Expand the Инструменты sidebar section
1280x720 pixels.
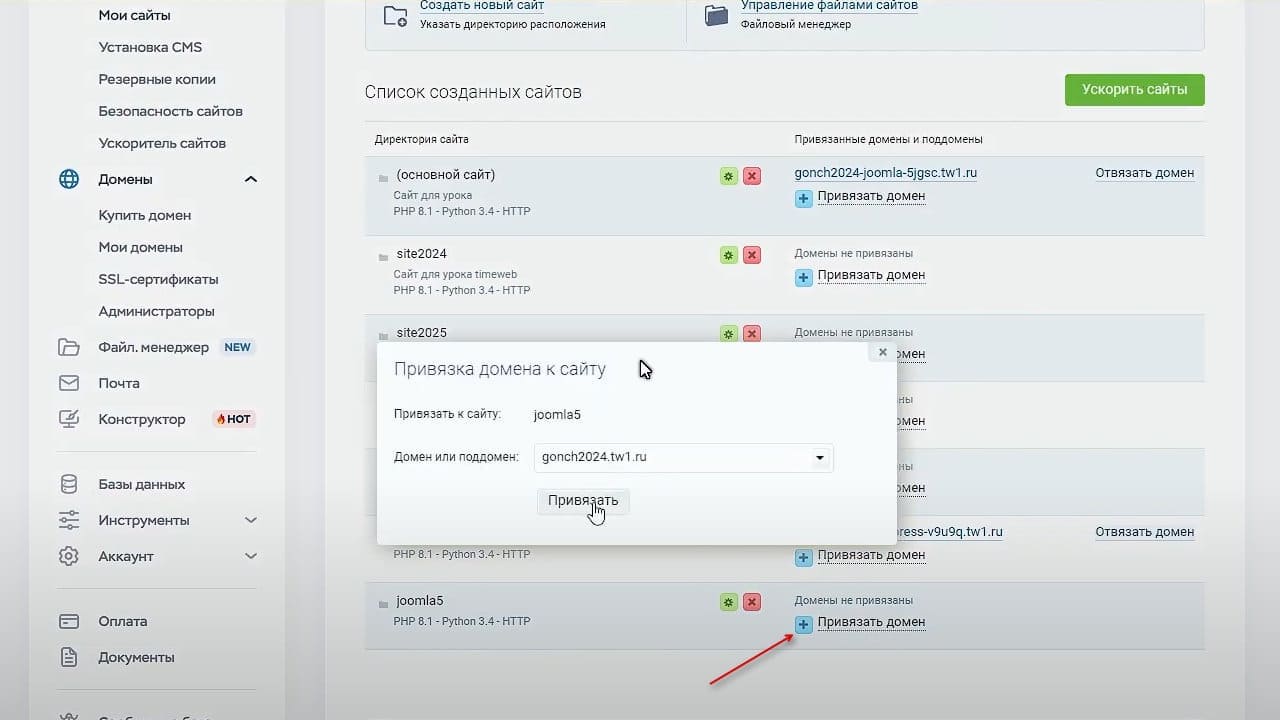pos(251,520)
